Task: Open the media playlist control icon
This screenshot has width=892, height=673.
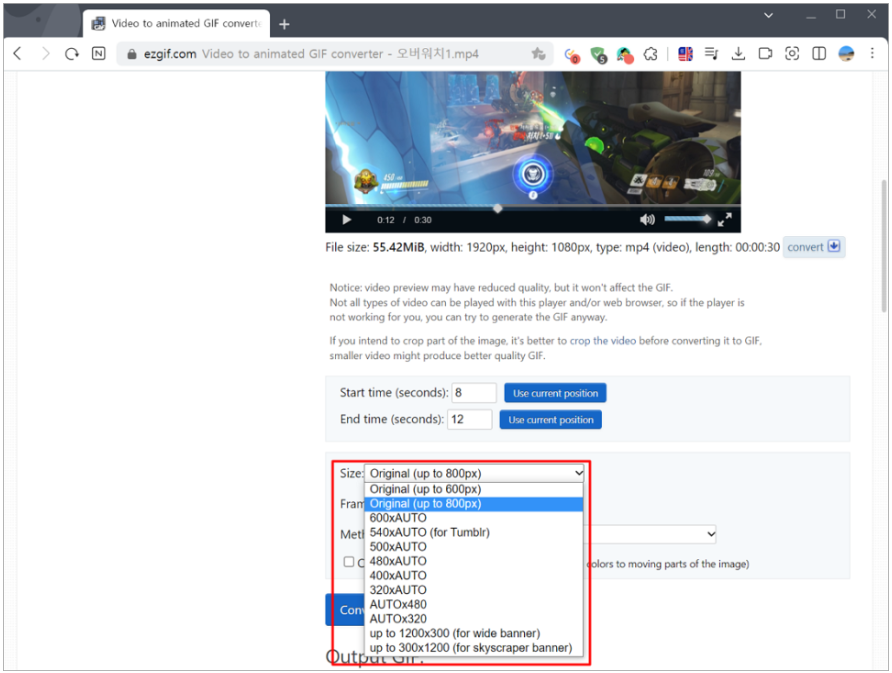Action: click(x=711, y=53)
